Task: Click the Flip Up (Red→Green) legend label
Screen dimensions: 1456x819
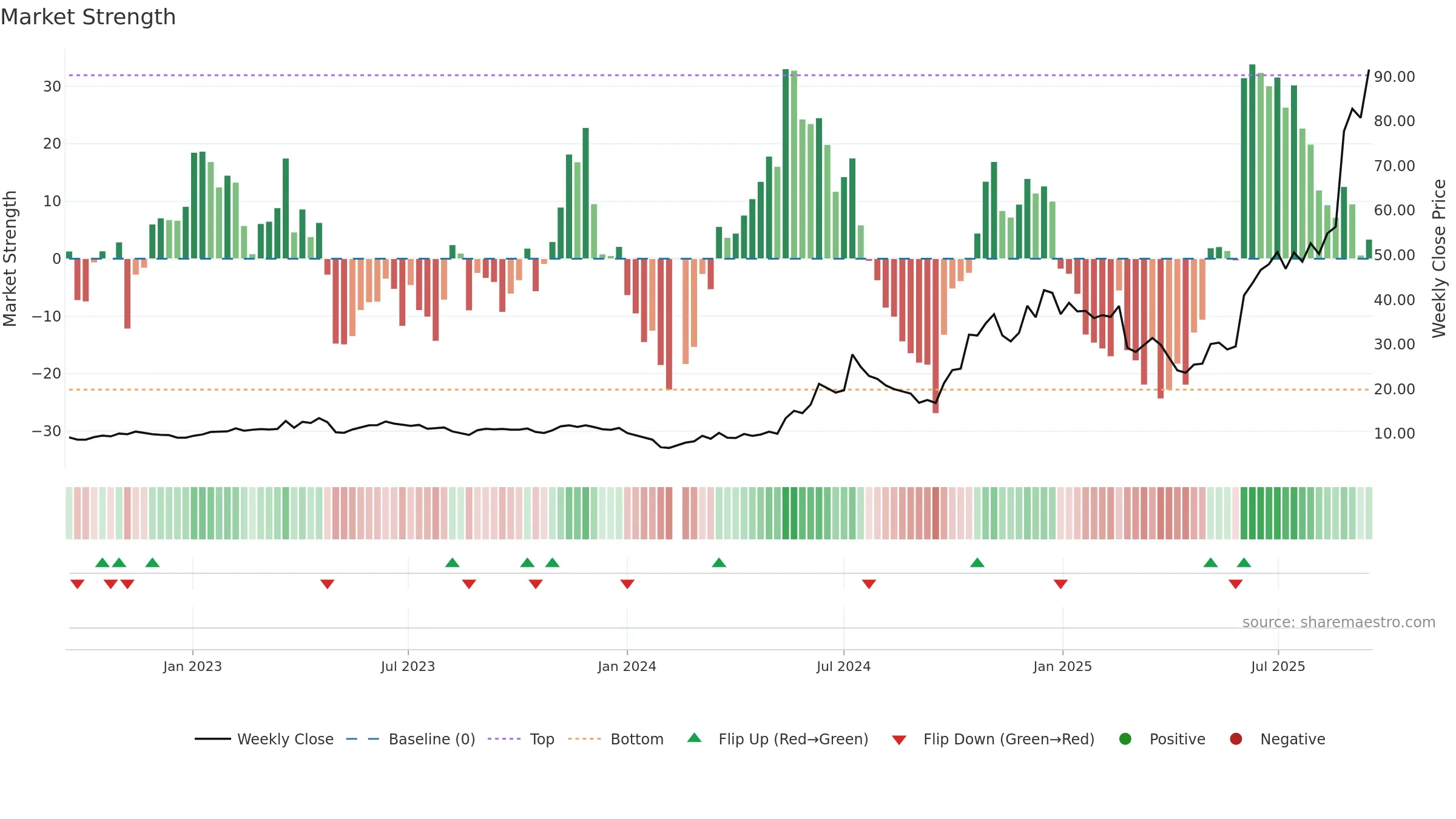Action: coord(794,739)
